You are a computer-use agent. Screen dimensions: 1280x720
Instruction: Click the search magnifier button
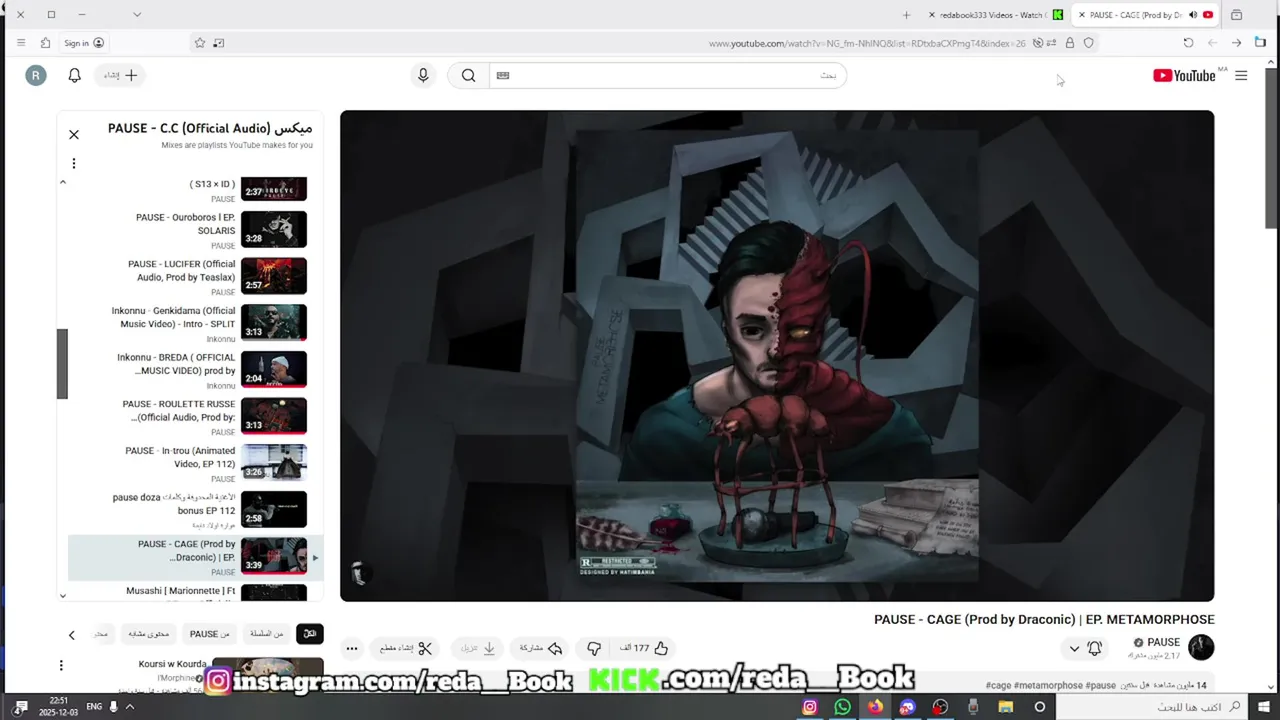pos(468,75)
